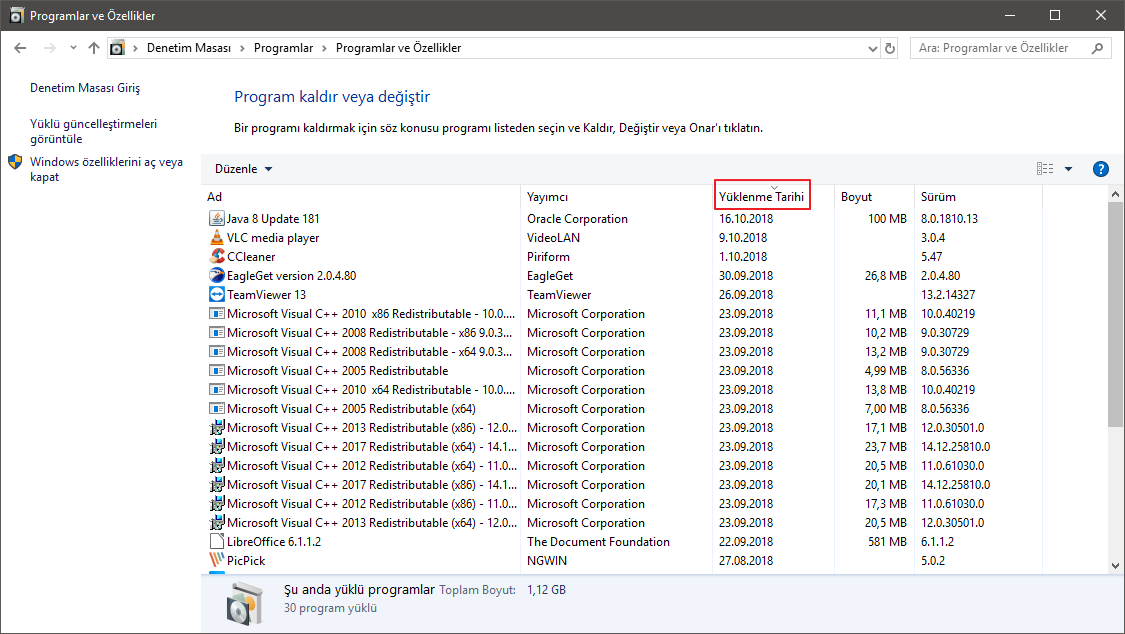Screen dimensions: 1125x634
Task: Click the TeamViewer 13 icon
Action: pyautogui.click(x=216, y=294)
